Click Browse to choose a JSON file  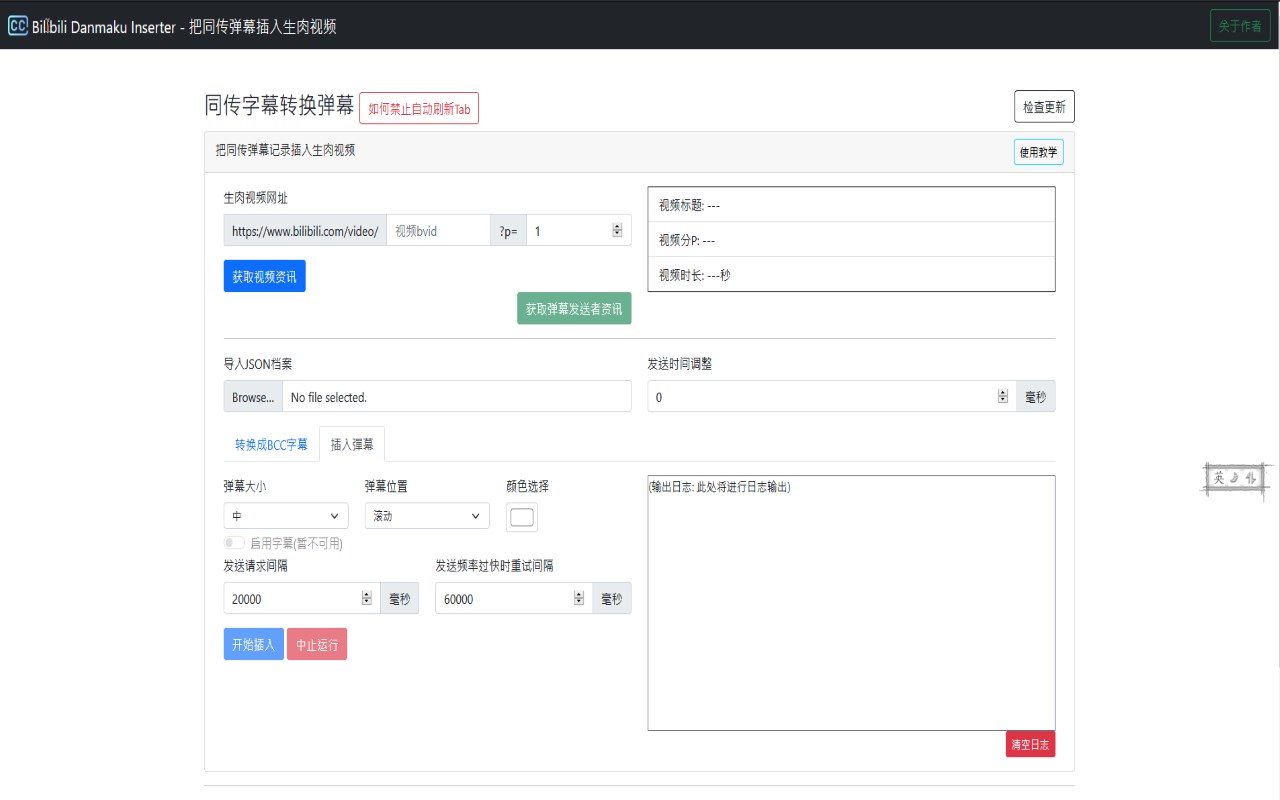[252, 396]
